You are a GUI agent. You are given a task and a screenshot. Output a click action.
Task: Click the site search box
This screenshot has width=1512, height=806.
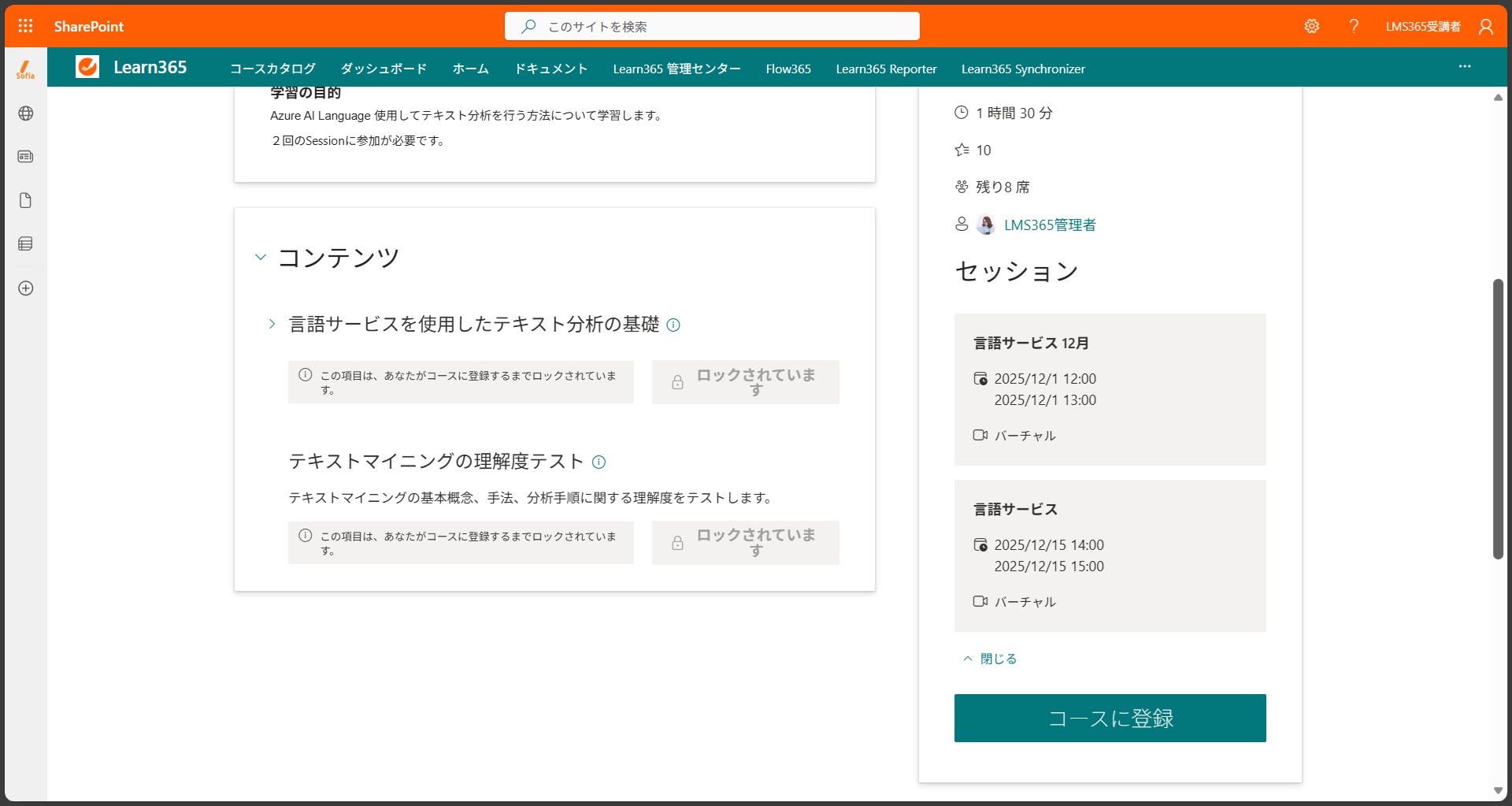pos(712,26)
